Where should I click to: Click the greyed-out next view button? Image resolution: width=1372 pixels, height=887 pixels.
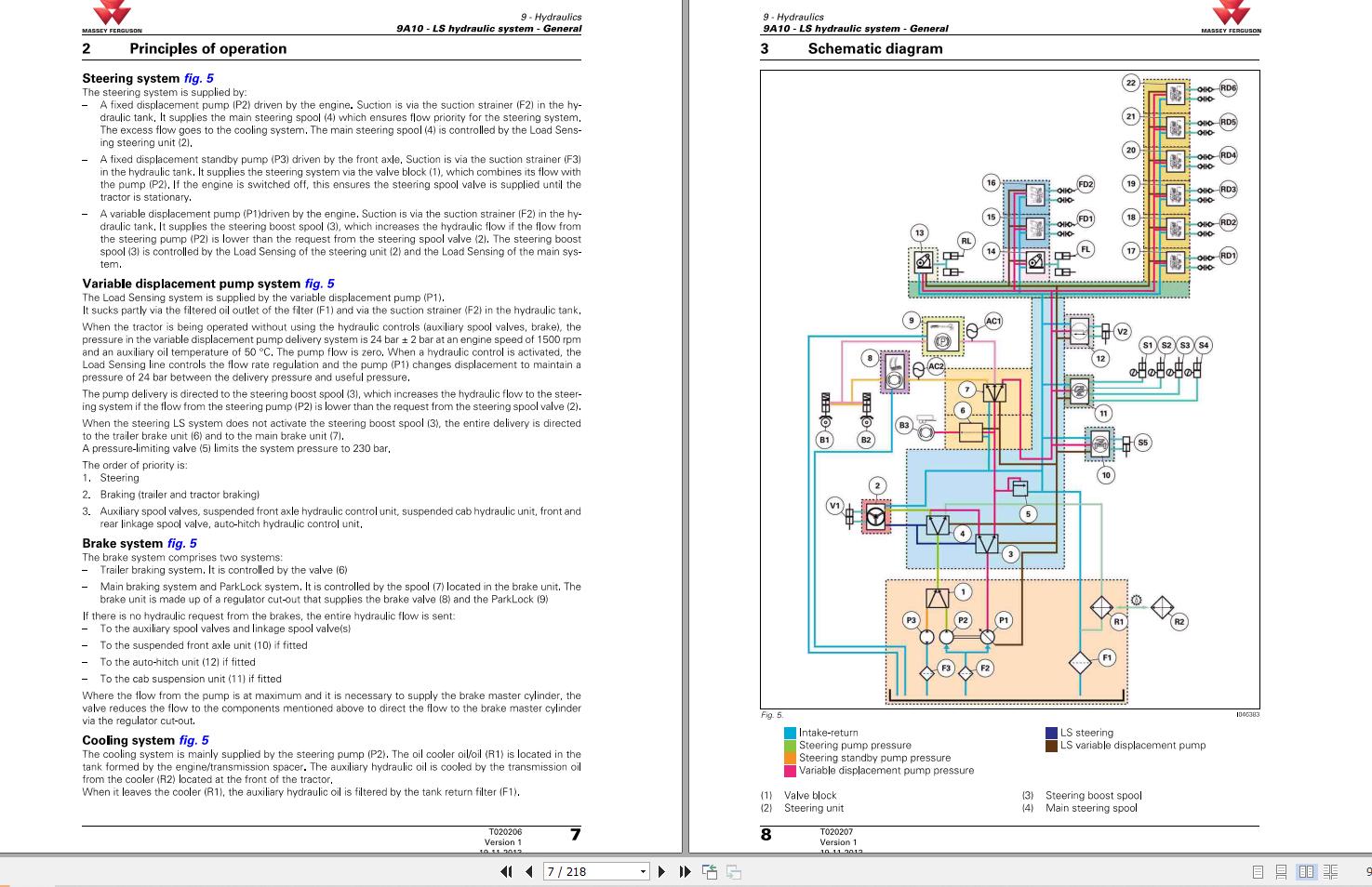pyautogui.click(x=734, y=871)
